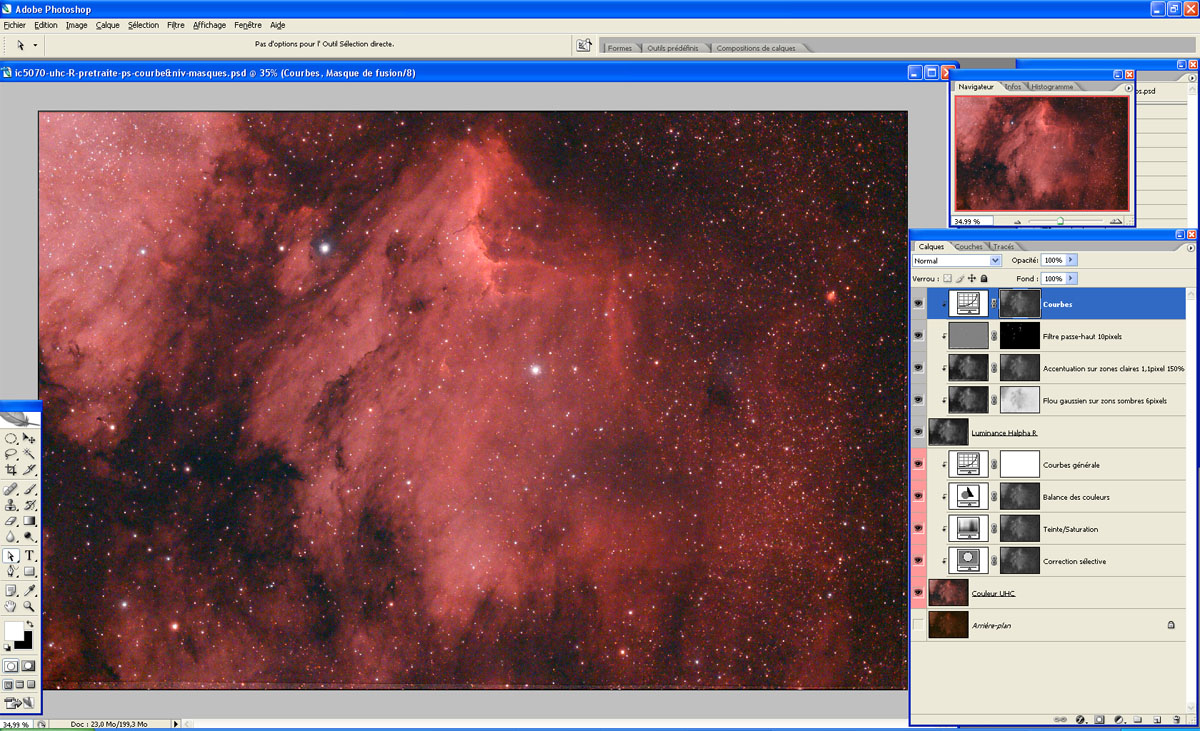Image resolution: width=1200 pixels, height=731 pixels.
Task: Show the Arrière-plan layer
Action: pyautogui.click(x=918, y=625)
